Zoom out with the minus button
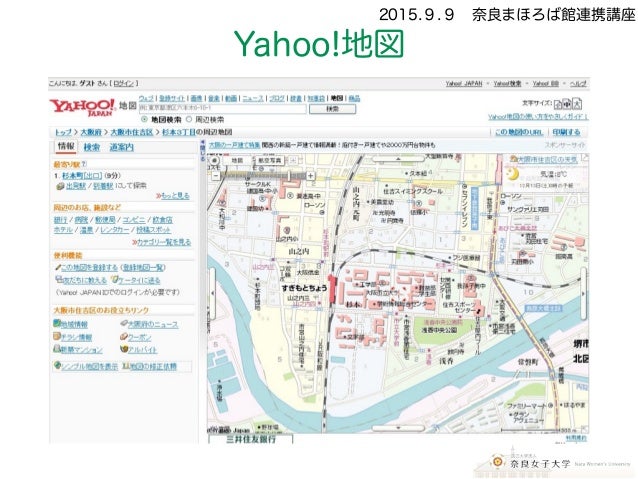The width and height of the screenshot is (638, 479). (216, 176)
